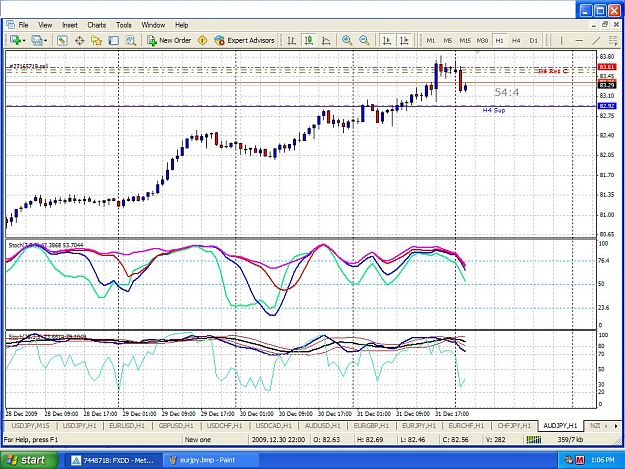The image size is (625, 469).
Task: Click the New Order button
Action: 169,40
